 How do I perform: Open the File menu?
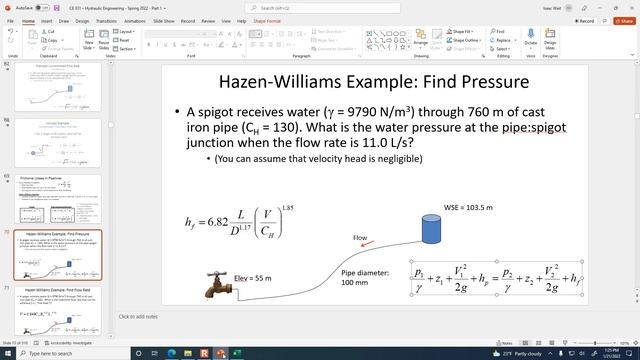point(10,21)
